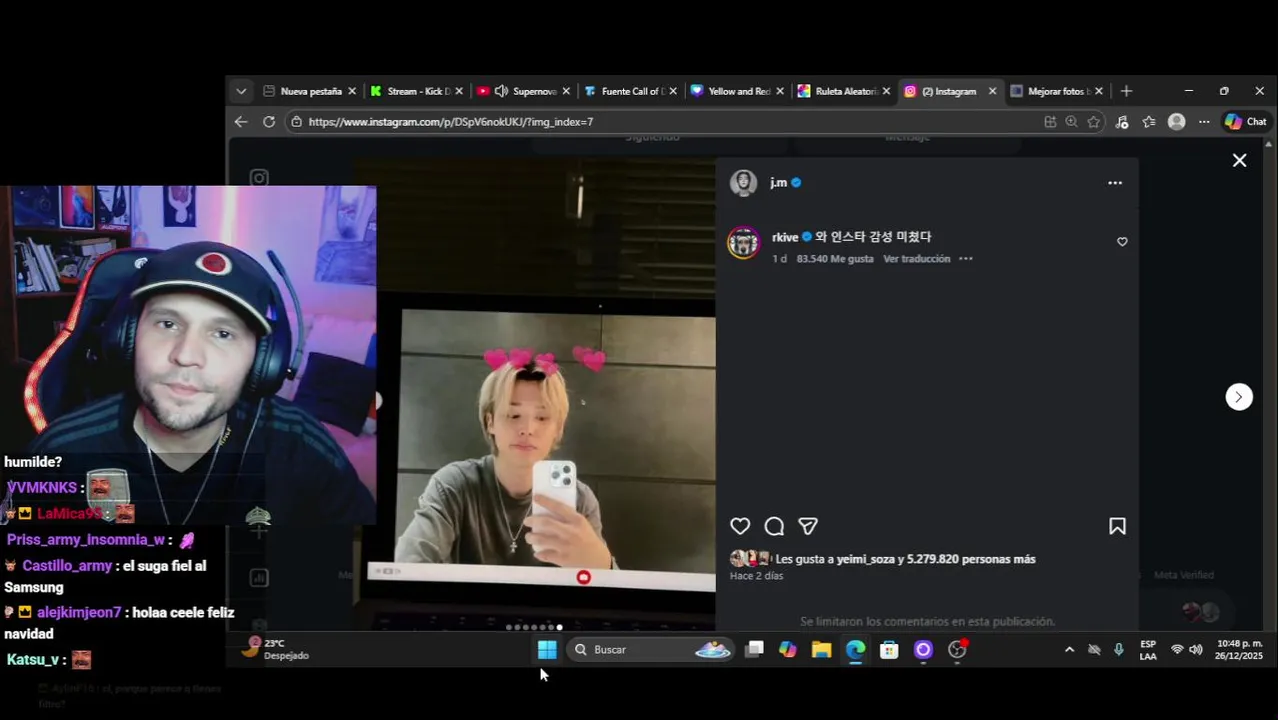This screenshot has width=1278, height=720.
Task: Go to the next post arrow
Action: [1239, 397]
